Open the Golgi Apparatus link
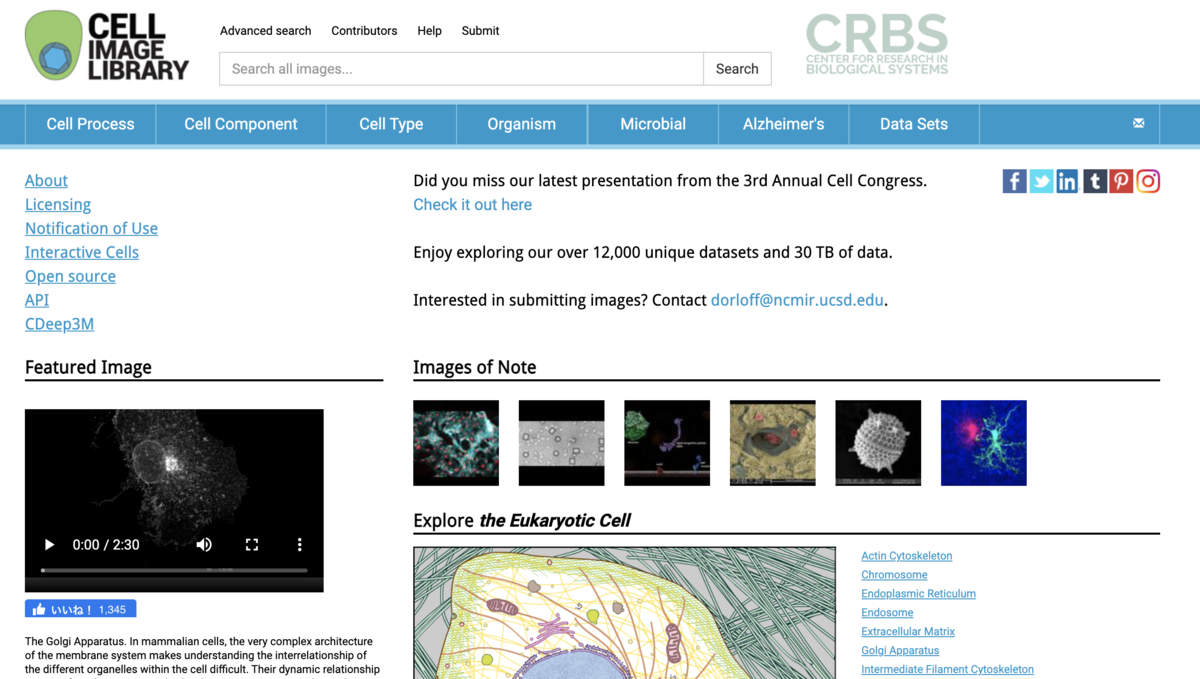This screenshot has width=1200, height=679. (900, 651)
